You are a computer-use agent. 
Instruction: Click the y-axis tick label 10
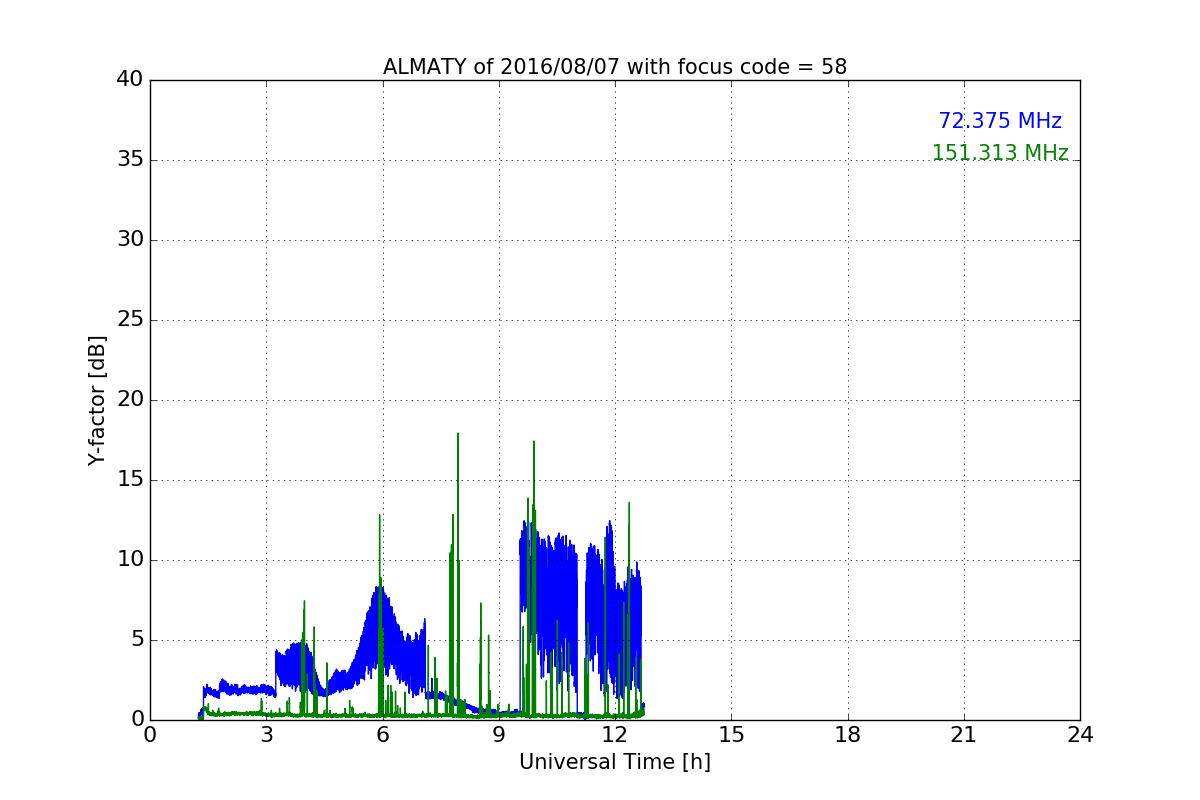pyautogui.click(x=130, y=560)
